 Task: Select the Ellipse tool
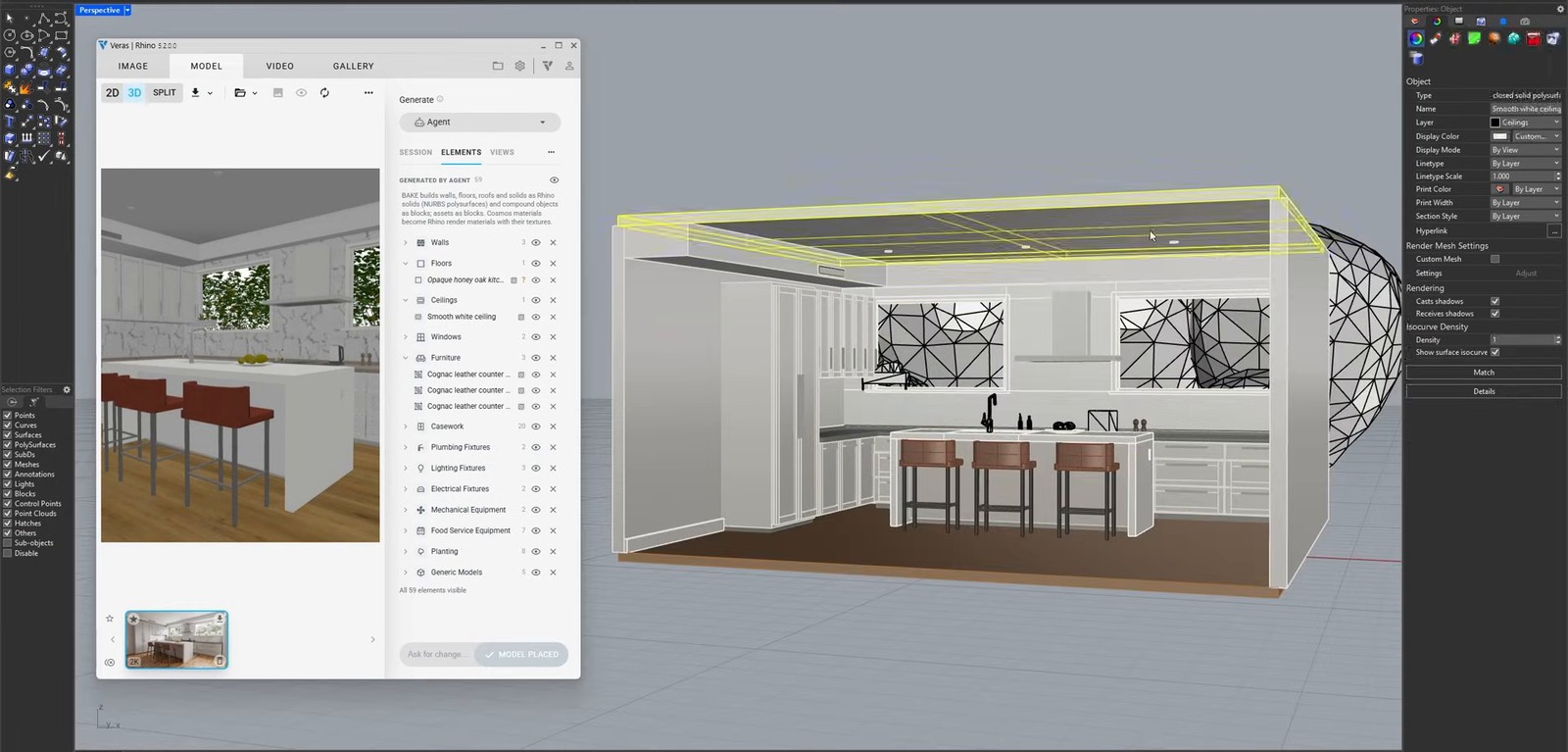coord(27,35)
